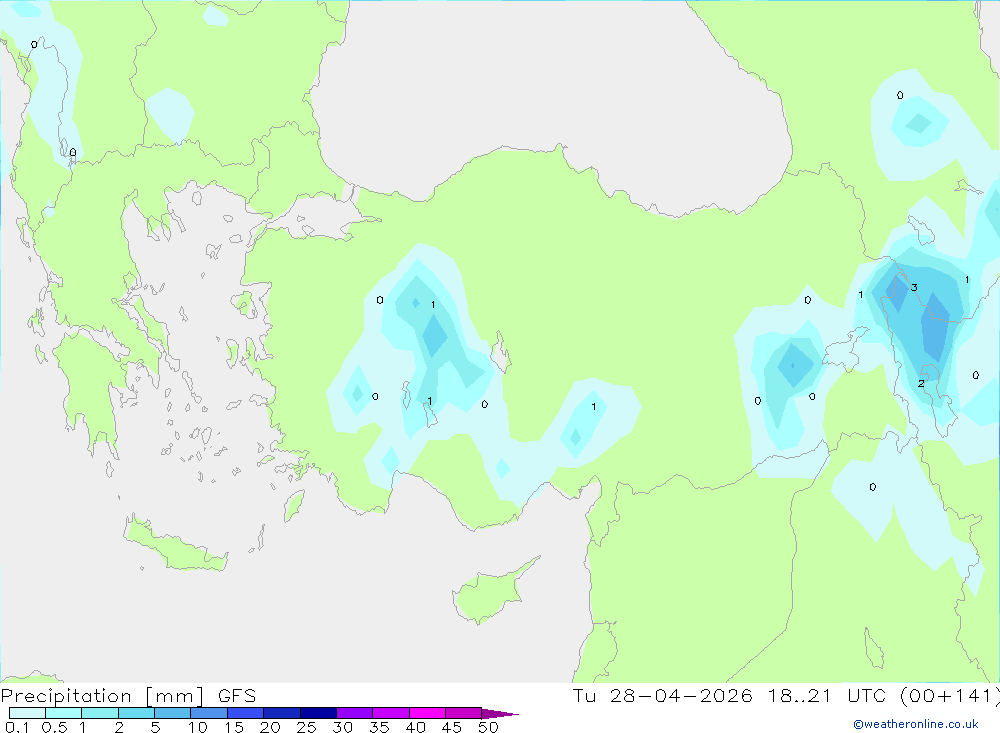Click the legend swatch between 2 and 5

[136, 713]
